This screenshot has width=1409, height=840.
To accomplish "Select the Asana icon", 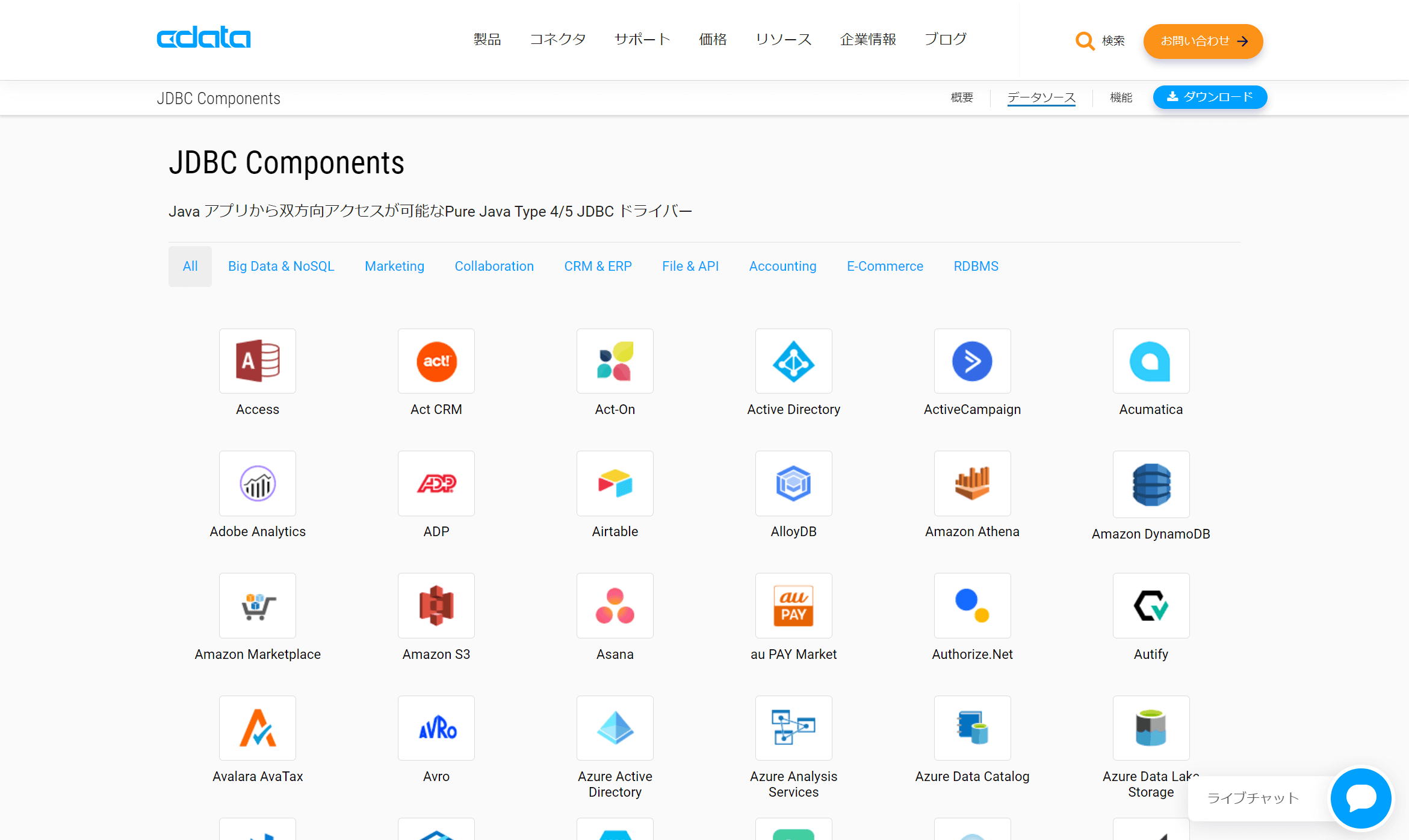I will click(x=615, y=605).
